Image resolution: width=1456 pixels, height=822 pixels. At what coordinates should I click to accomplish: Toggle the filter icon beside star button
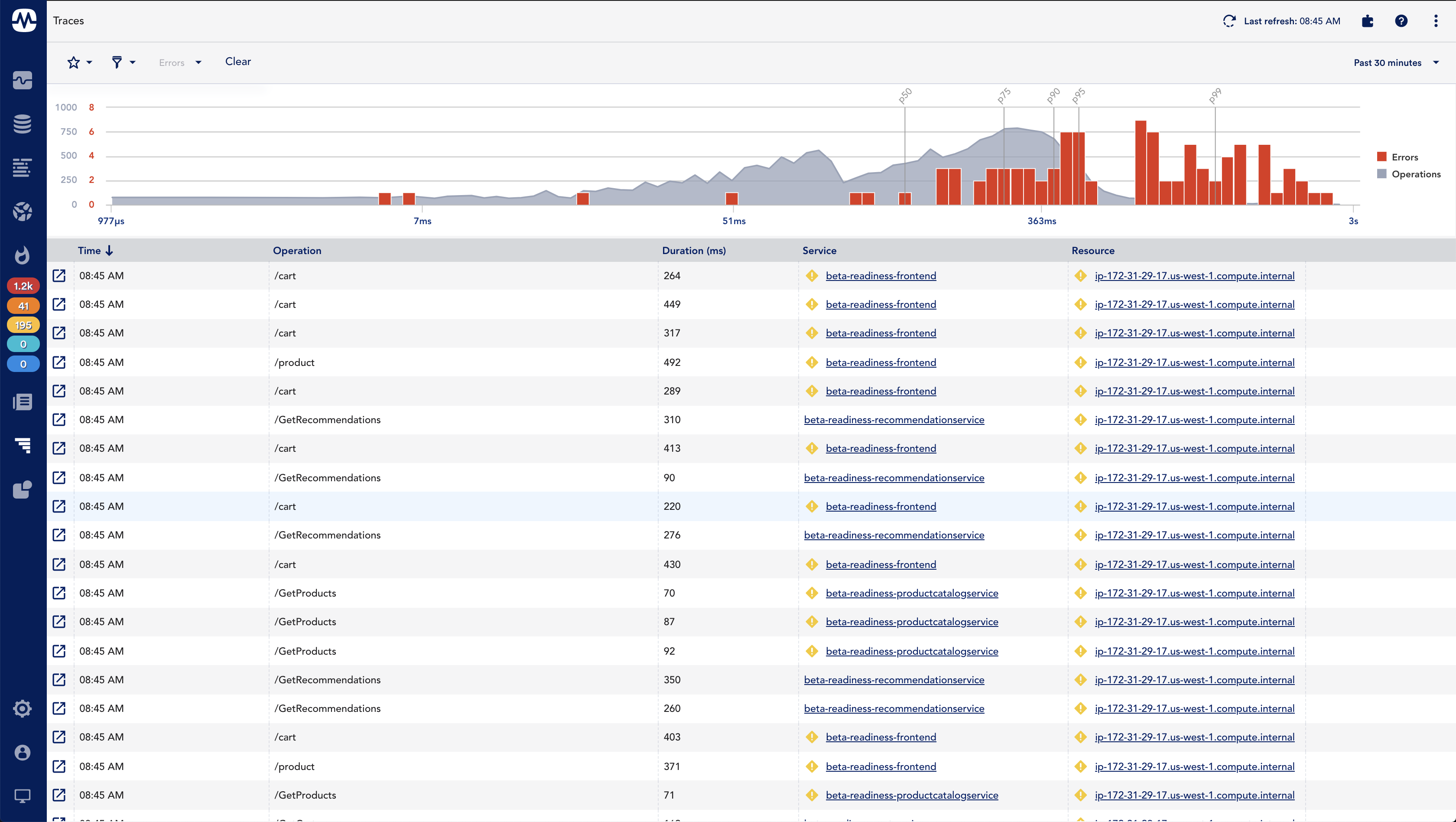point(118,62)
